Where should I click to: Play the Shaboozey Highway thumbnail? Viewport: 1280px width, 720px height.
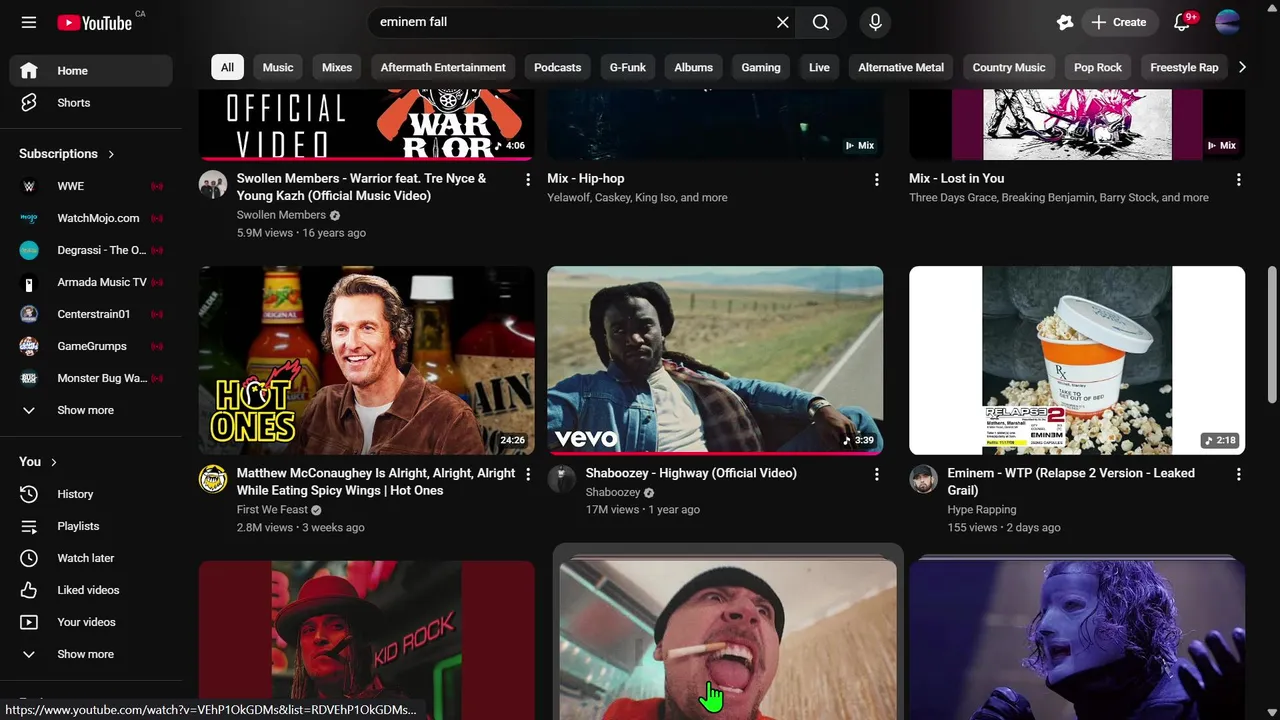[715, 360]
